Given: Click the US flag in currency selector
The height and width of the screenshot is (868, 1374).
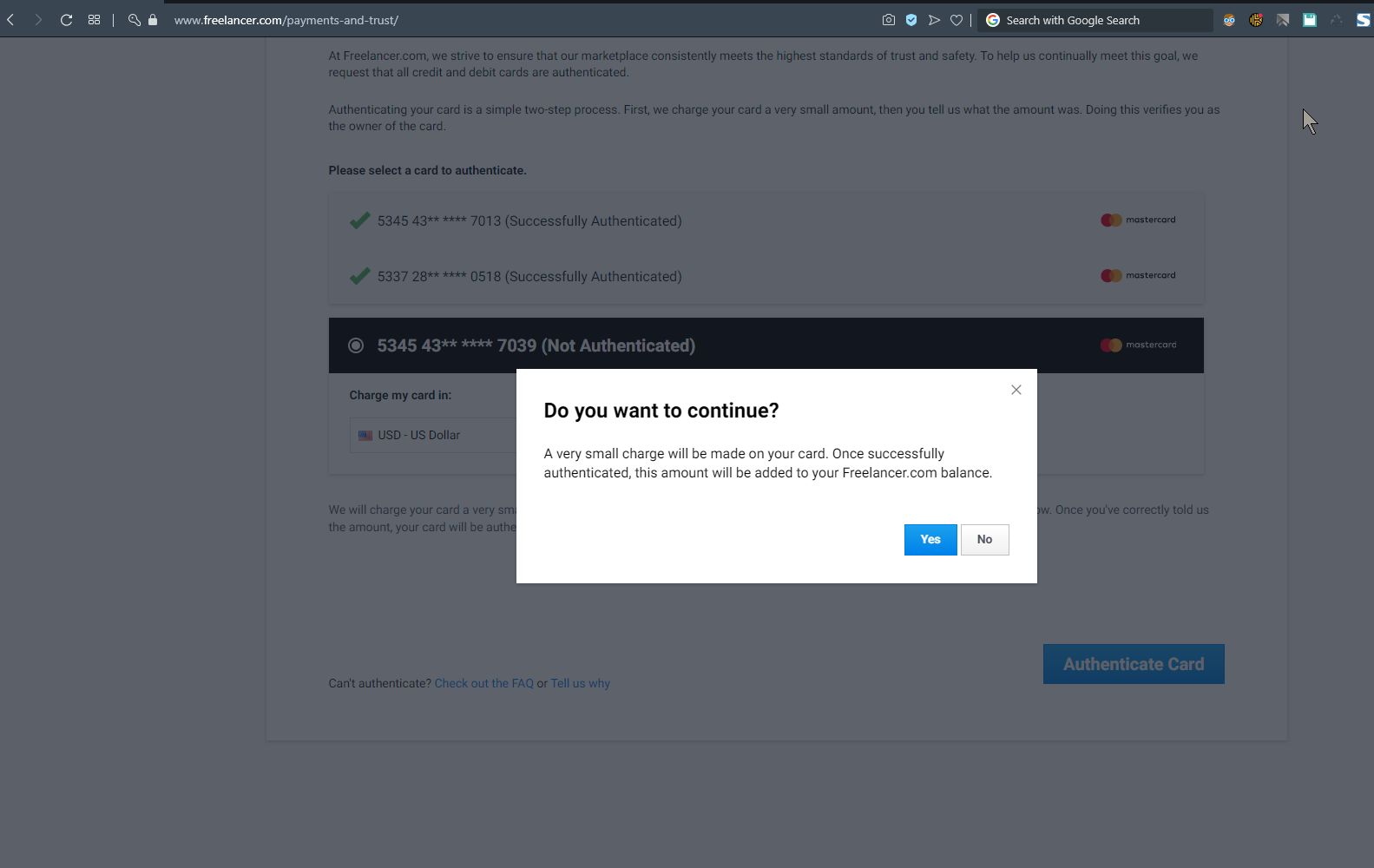Looking at the screenshot, I should pyautogui.click(x=365, y=436).
